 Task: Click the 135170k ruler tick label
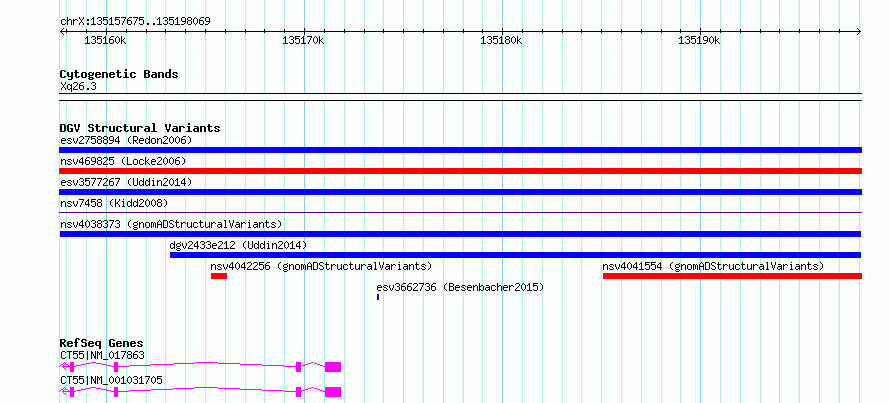pos(303,41)
